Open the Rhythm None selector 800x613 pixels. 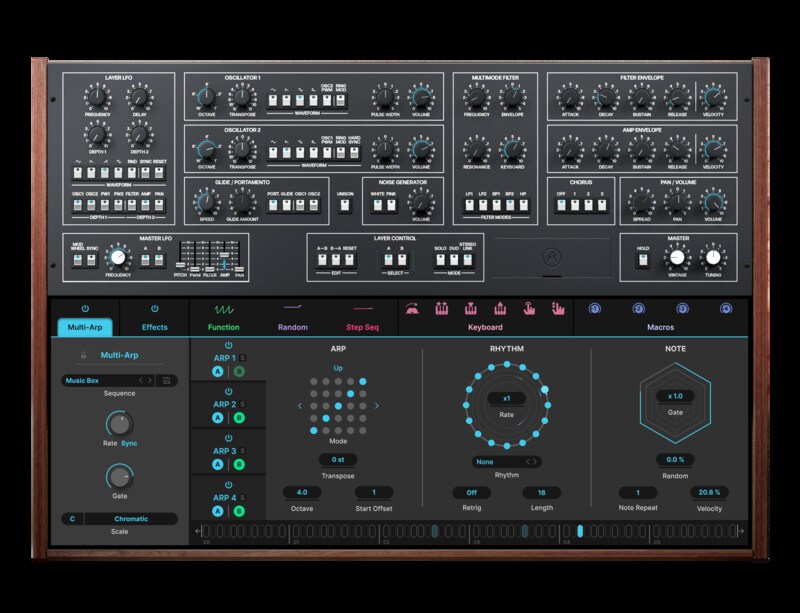tap(507, 462)
